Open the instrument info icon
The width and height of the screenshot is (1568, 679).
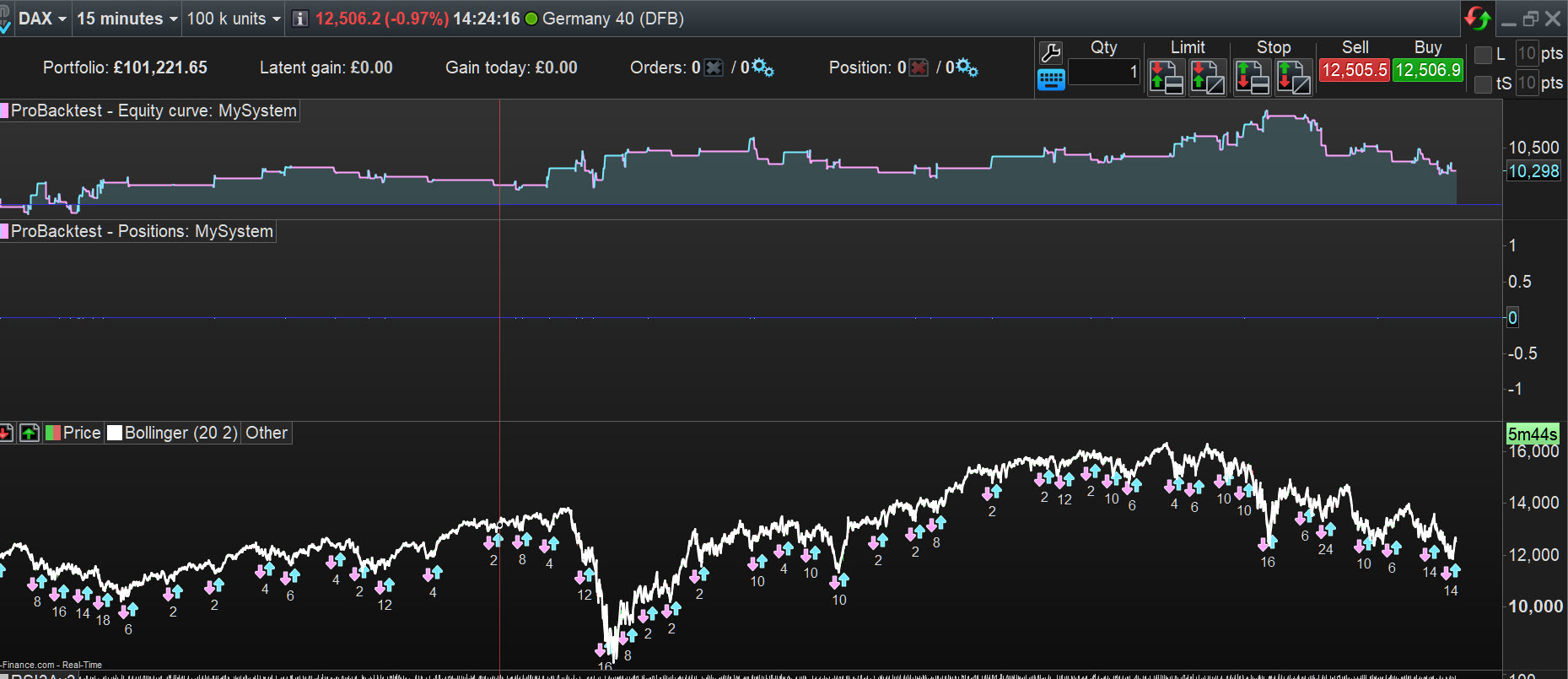(x=300, y=19)
